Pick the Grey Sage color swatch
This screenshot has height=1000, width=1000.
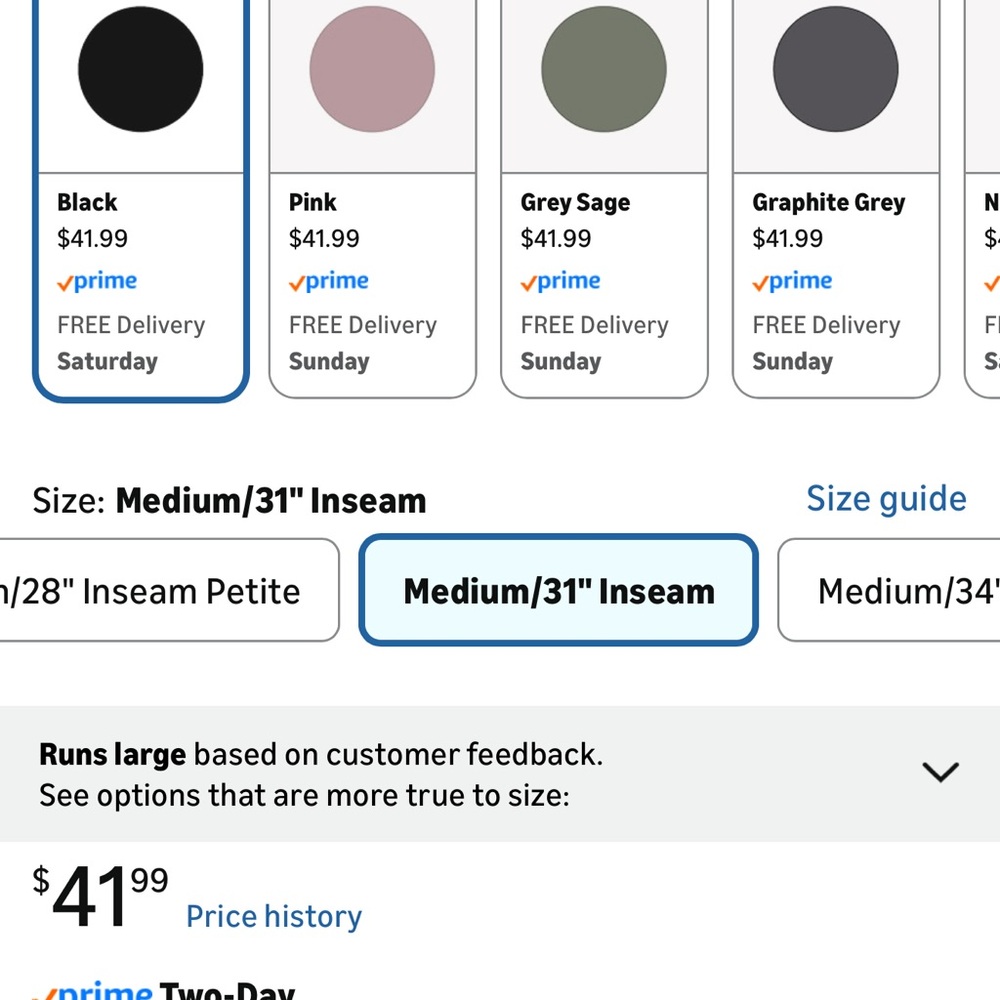(x=604, y=69)
